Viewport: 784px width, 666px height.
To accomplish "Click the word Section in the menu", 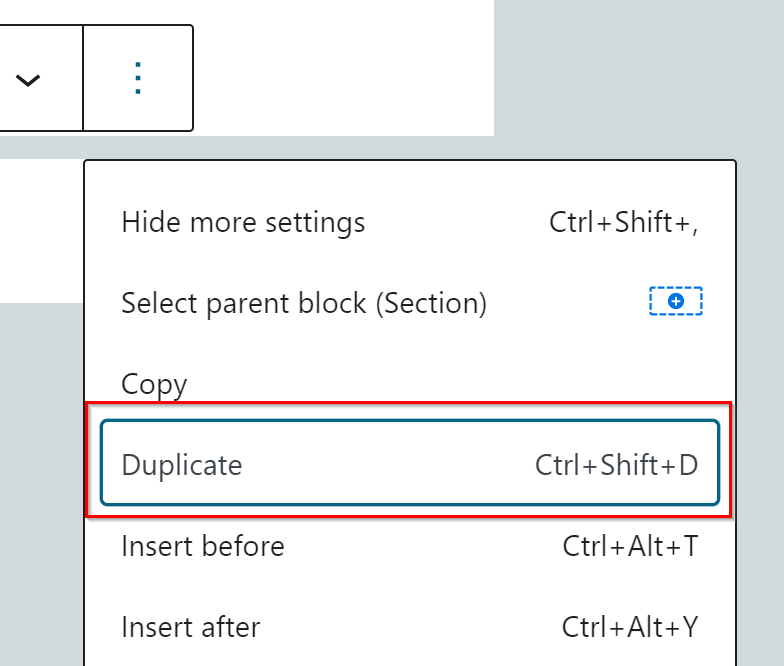I will tap(431, 302).
